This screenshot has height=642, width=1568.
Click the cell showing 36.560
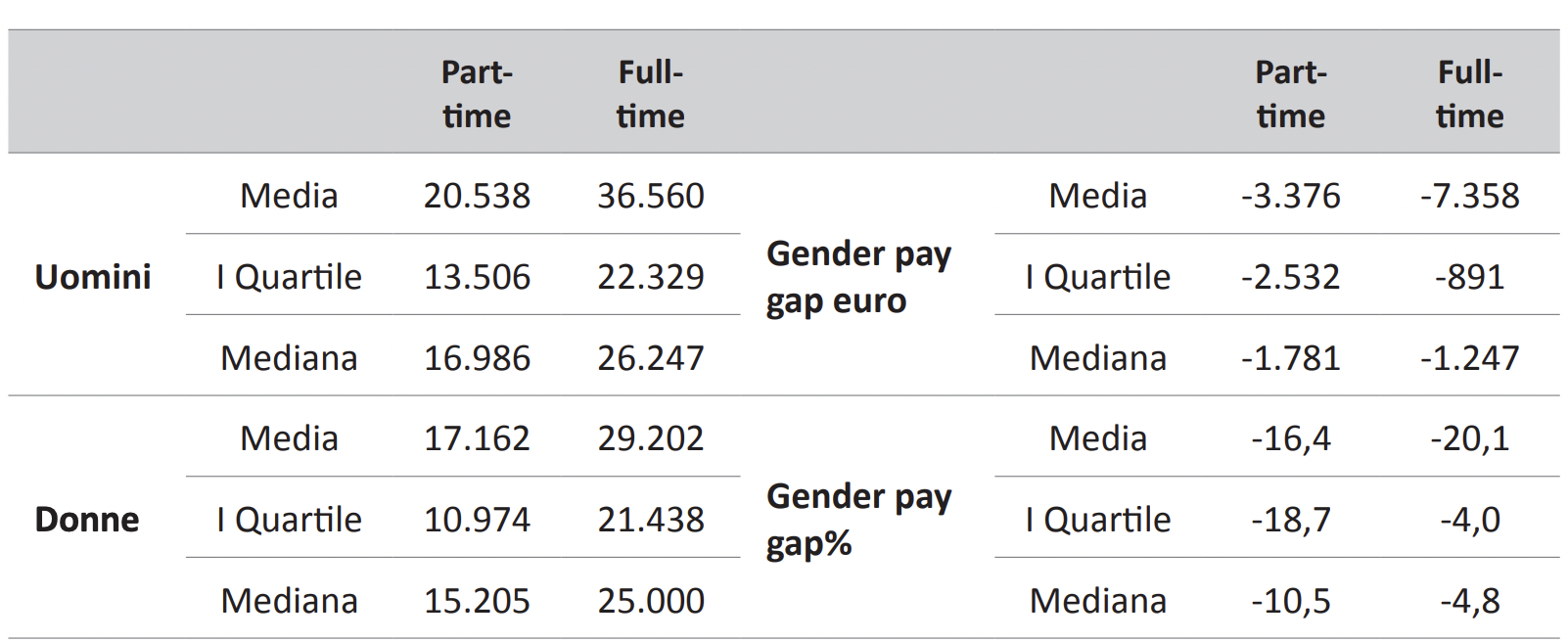(x=651, y=196)
